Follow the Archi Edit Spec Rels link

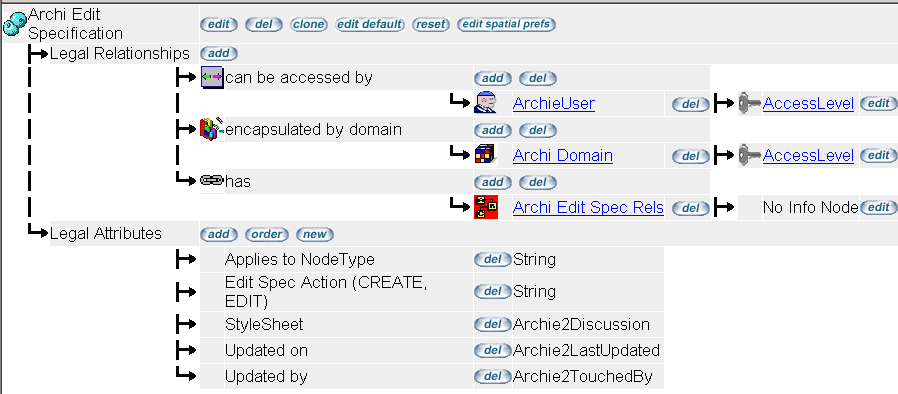(588, 207)
